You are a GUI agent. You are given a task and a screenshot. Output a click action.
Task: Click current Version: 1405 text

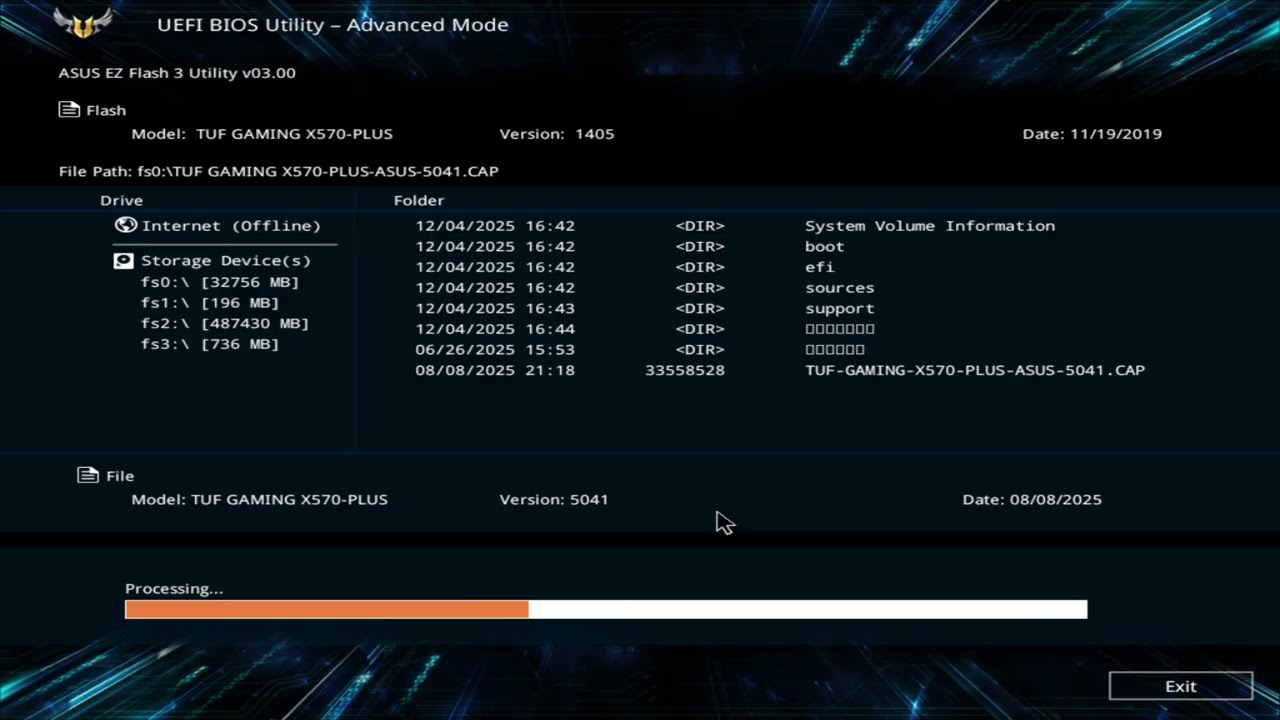point(557,134)
